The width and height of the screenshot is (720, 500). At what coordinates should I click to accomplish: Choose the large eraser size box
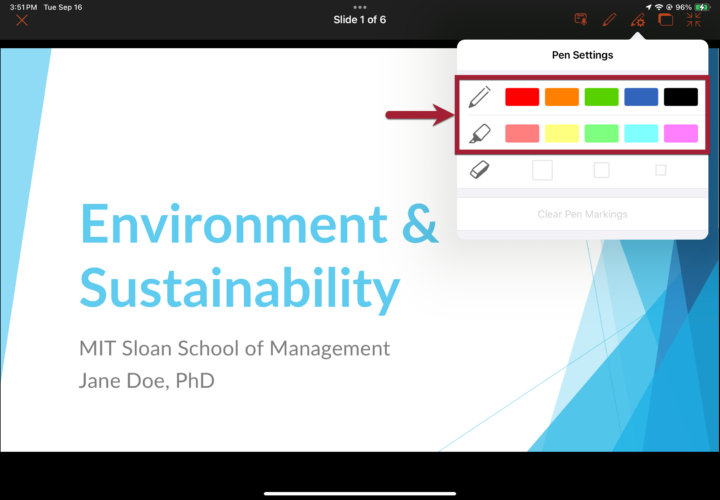coord(542,171)
